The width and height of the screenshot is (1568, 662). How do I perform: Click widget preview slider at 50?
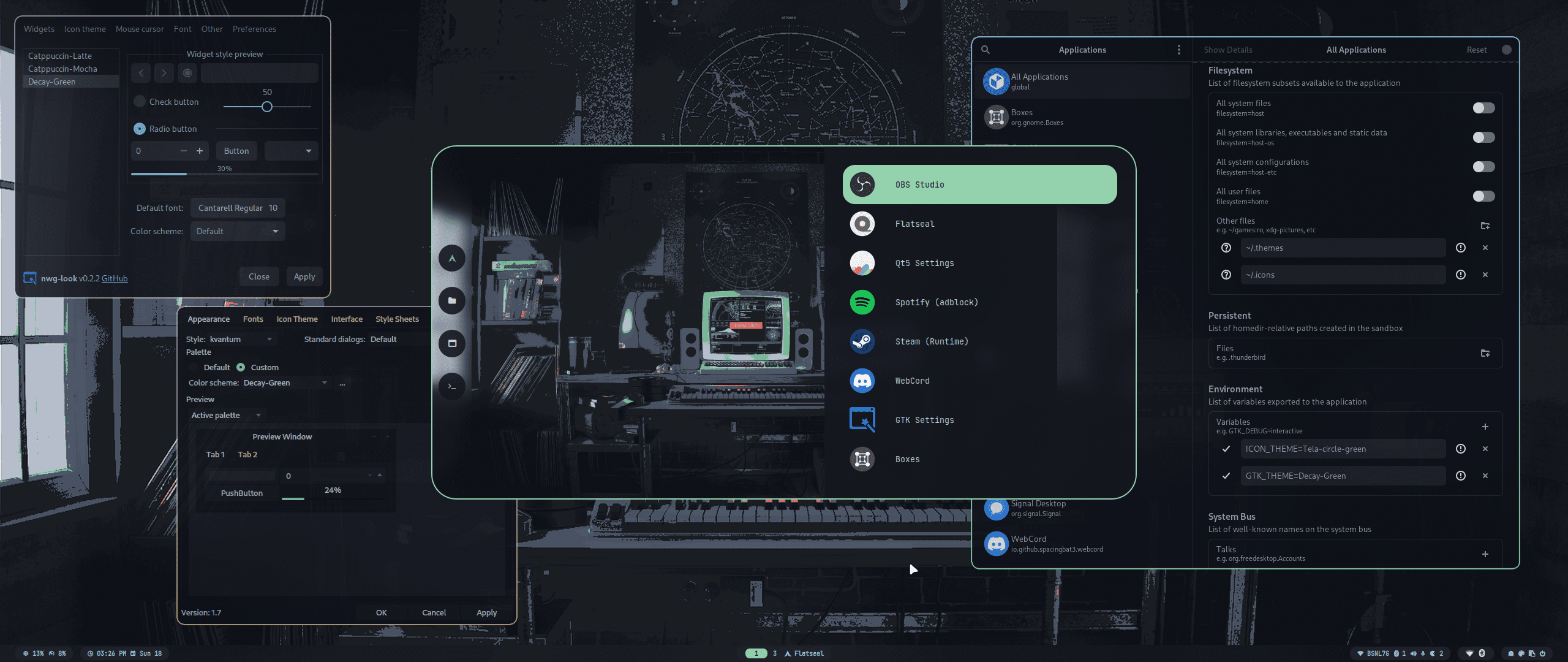coord(266,107)
